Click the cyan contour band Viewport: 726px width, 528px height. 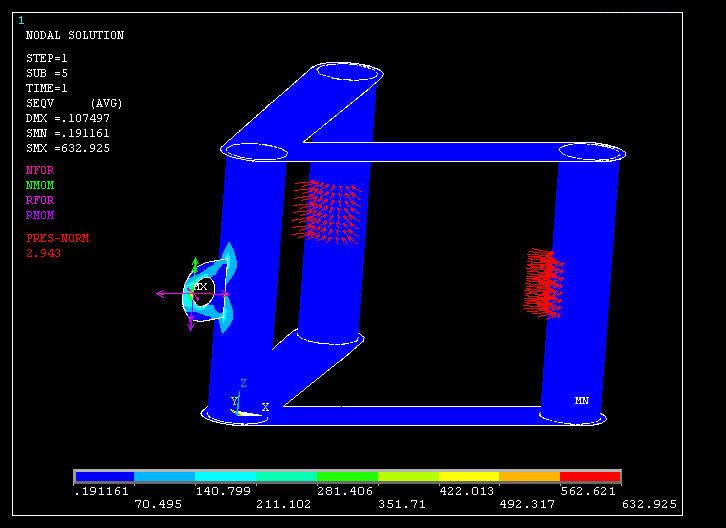point(225,476)
